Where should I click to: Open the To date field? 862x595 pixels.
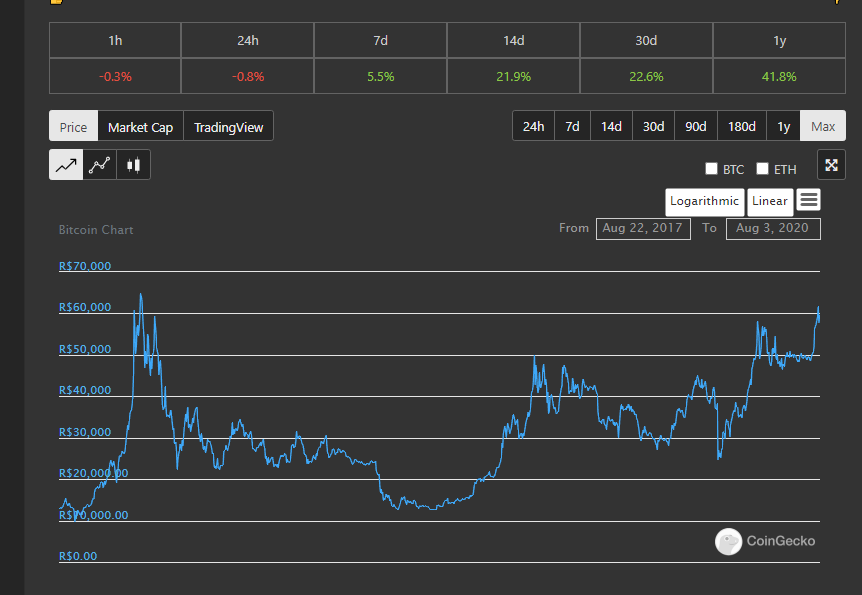tap(773, 228)
